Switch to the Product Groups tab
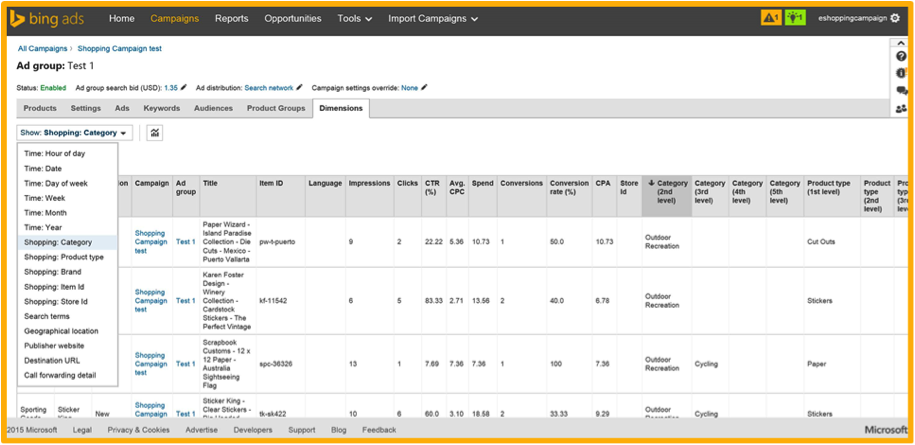The height and width of the screenshot is (445, 915). click(x=276, y=108)
